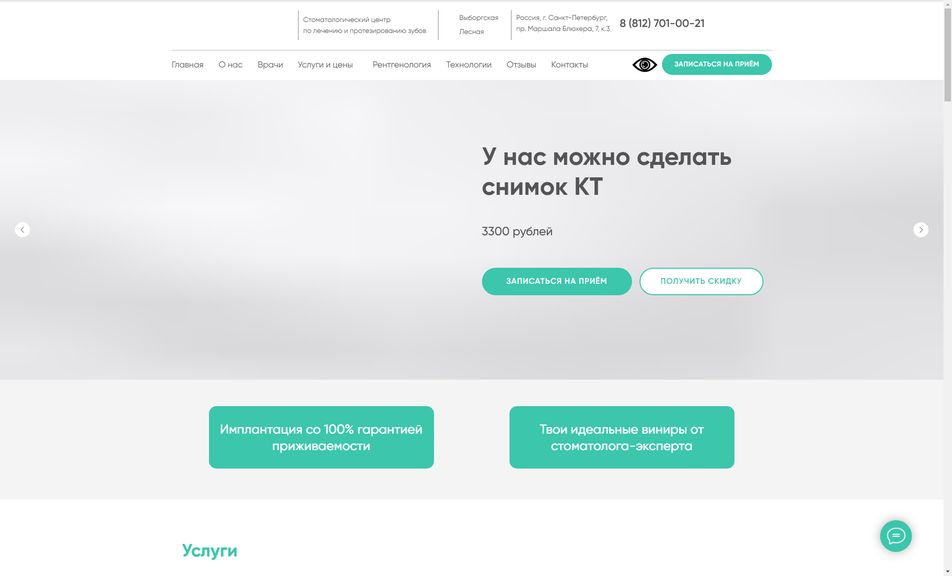This screenshot has width=952, height=576.
Task: Open the chat bubble widget
Action: coord(896,536)
